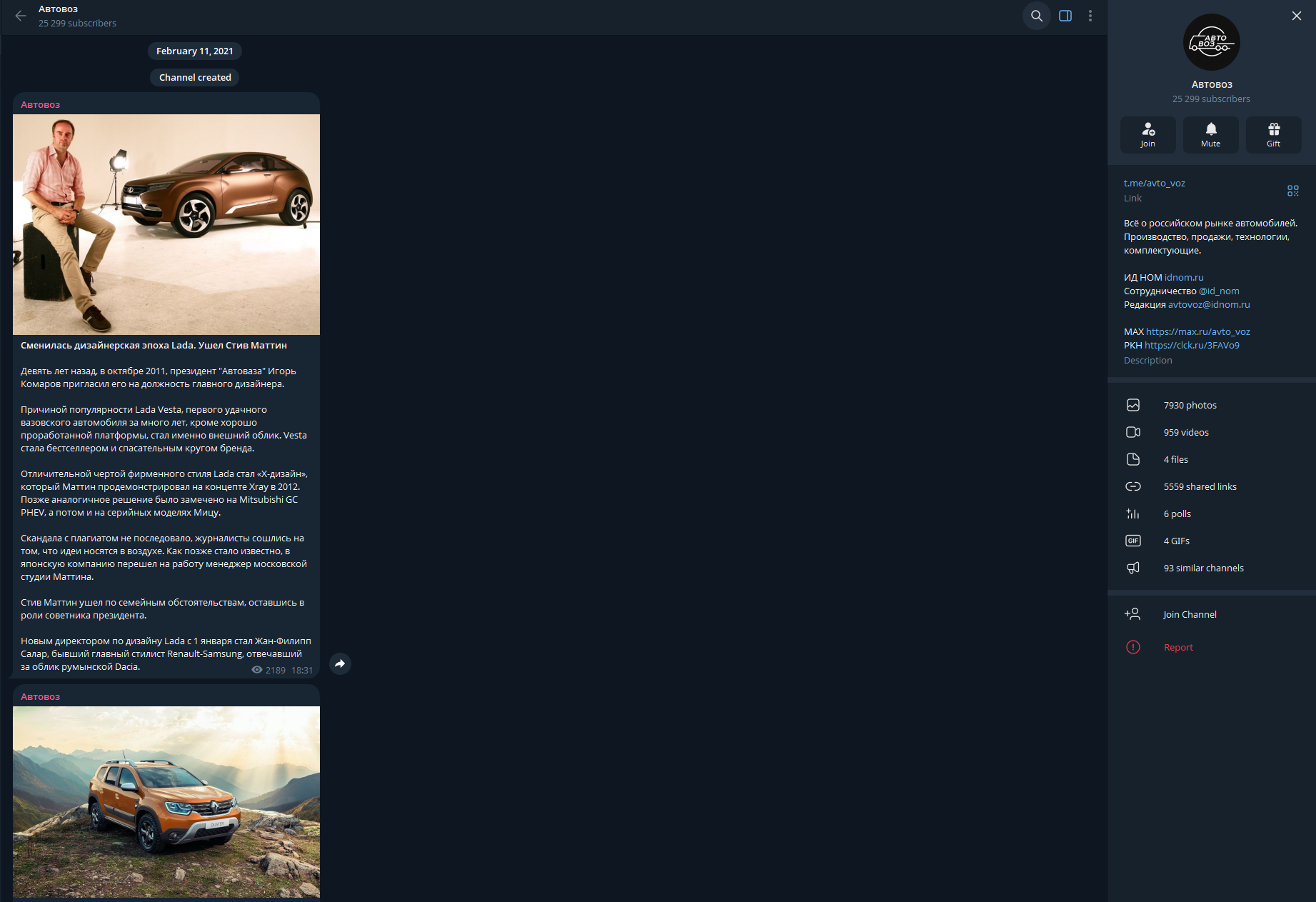
Task: Open the https://clck.ru/3FAVo9 link
Action: 1192,345
